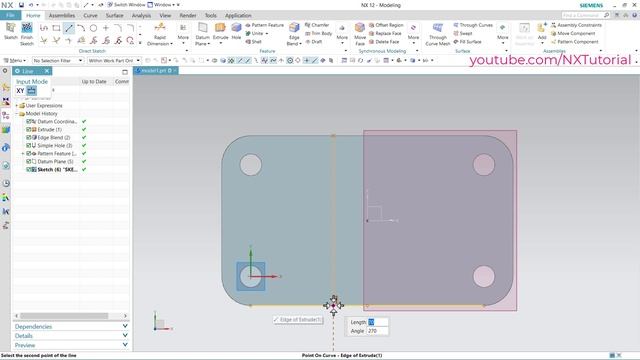Expand the User Expressions node

tap(17, 106)
